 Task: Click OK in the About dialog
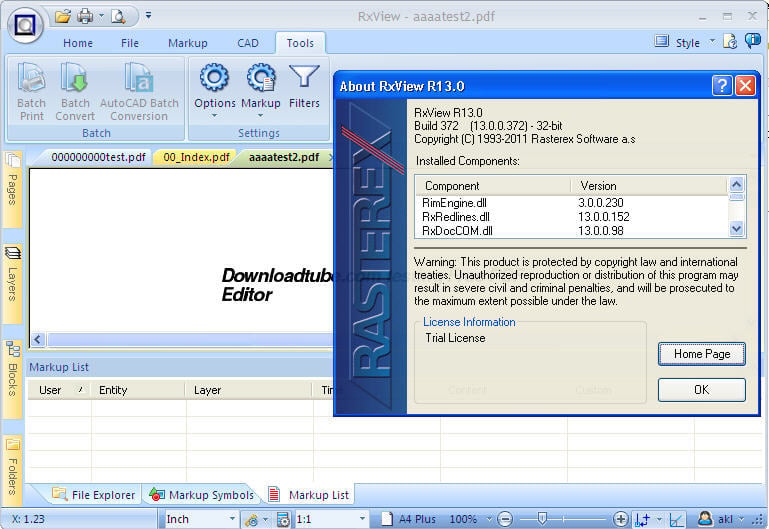(702, 390)
